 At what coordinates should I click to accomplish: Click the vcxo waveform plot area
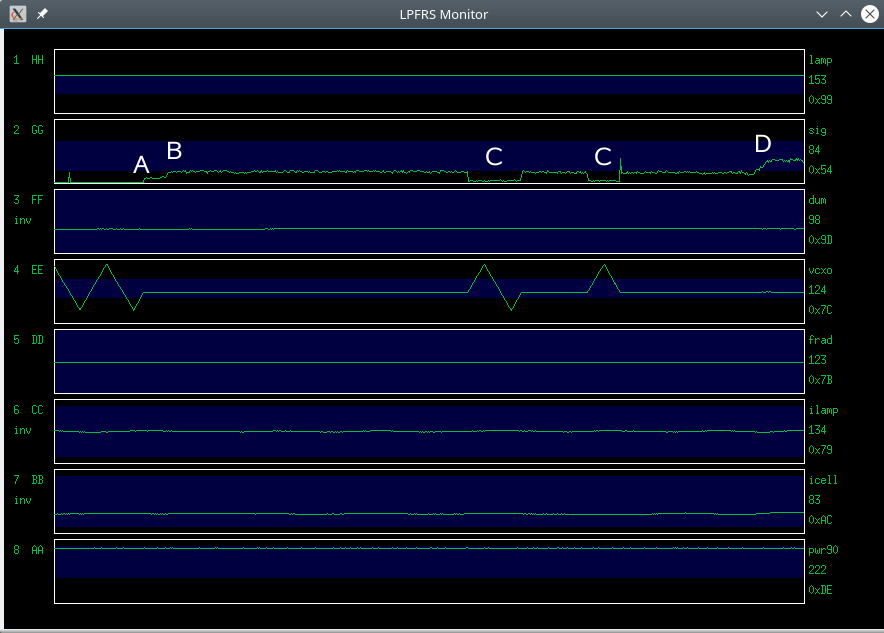click(x=430, y=291)
